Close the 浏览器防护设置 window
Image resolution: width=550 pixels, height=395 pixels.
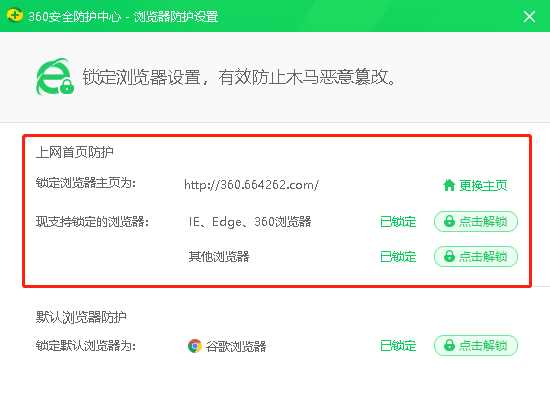[529, 16]
